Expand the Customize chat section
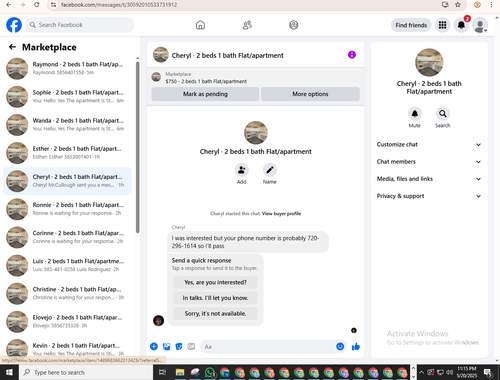The width and height of the screenshot is (500, 380). click(x=429, y=145)
